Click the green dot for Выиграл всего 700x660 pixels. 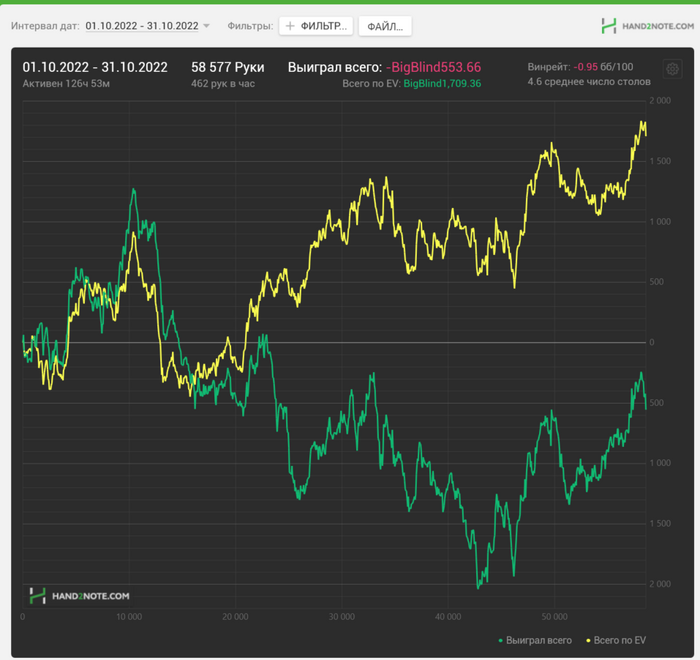[500, 639]
